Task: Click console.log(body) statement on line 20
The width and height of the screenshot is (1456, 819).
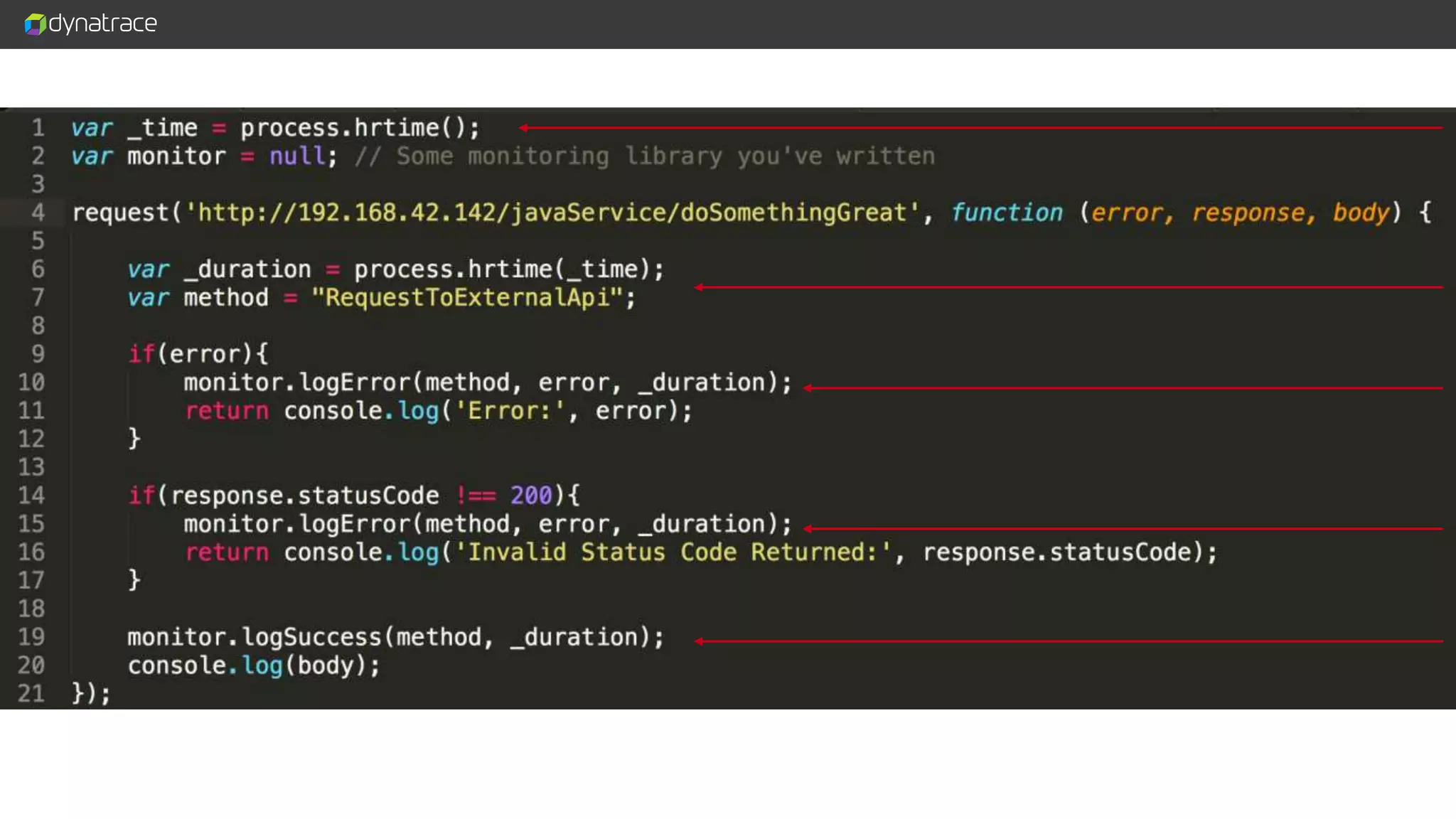Action: [x=254, y=665]
